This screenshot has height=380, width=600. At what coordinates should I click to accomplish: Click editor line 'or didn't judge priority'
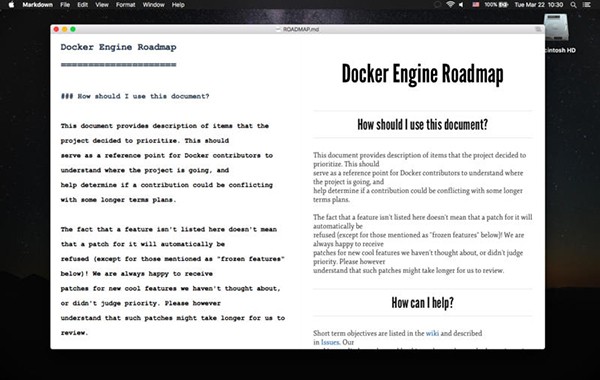[x=140, y=303]
